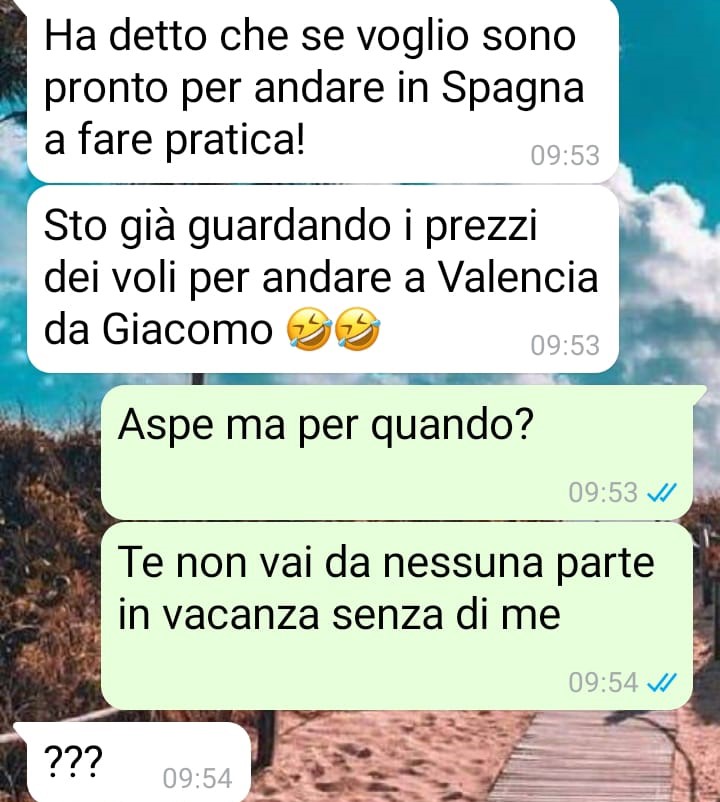Click the 09:54 timestamp on vacanza message
Image resolution: width=720 pixels, height=802 pixels.
[x=603, y=682]
